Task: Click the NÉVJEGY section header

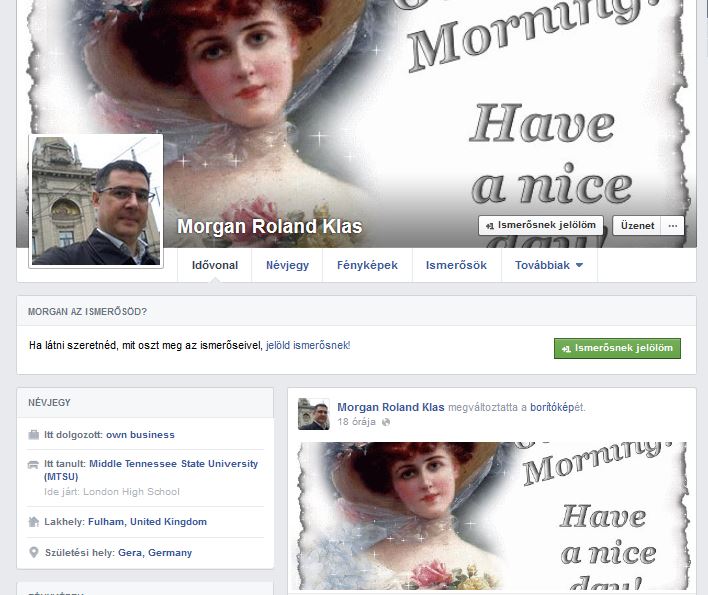Action: [49, 403]
